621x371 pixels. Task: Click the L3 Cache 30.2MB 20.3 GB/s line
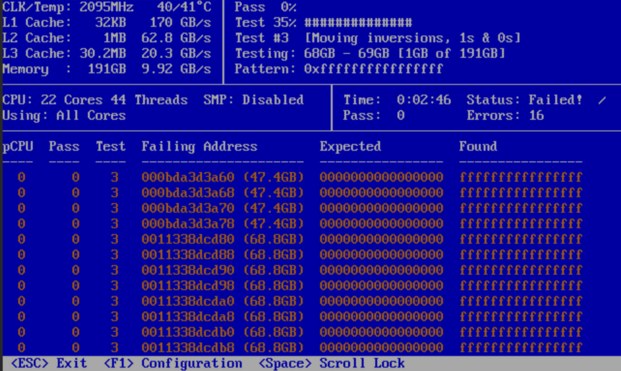107,53
